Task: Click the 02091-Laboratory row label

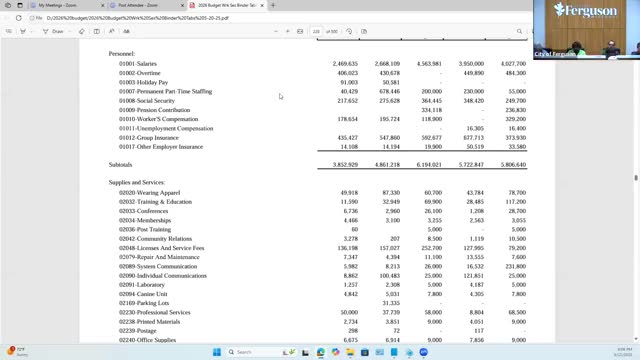Action: point(142,284)
